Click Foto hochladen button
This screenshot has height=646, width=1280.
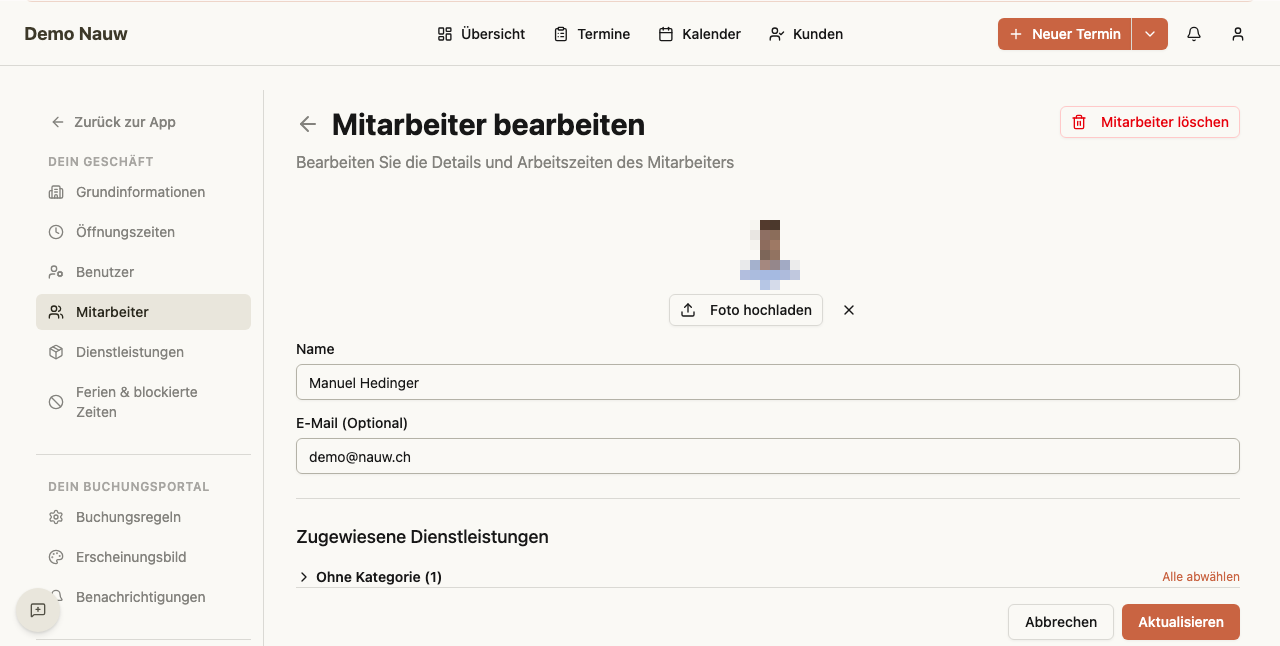tap(746, 310)
